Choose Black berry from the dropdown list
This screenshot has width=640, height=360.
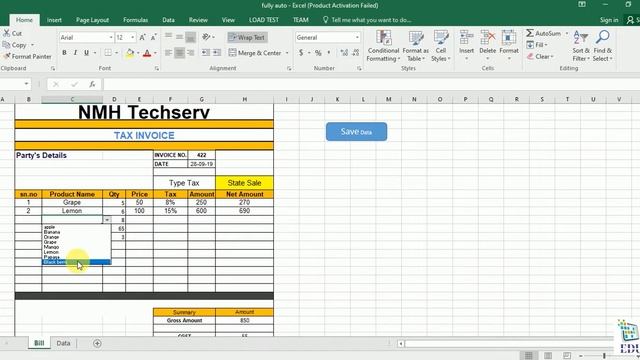(76, 262)
